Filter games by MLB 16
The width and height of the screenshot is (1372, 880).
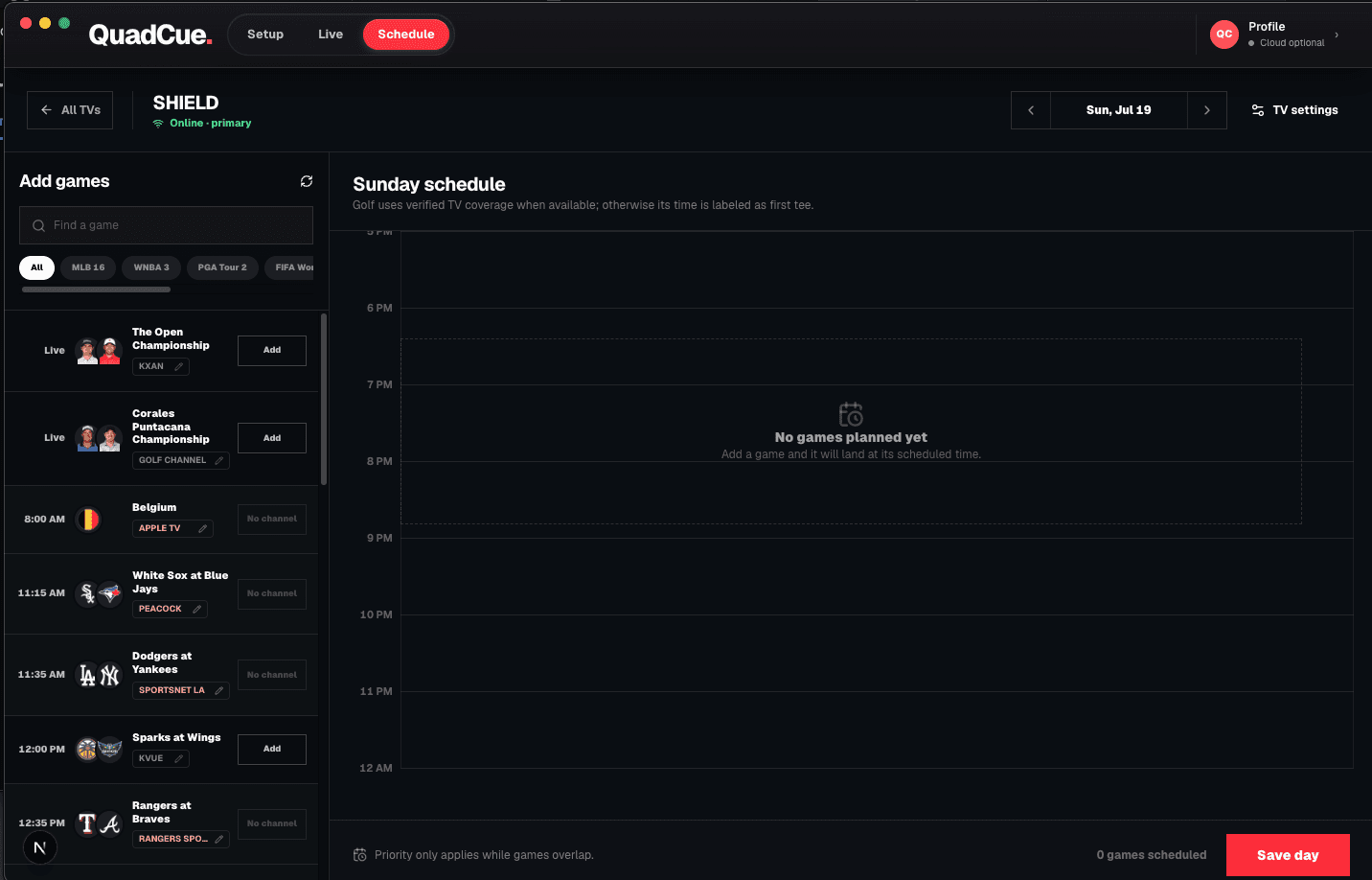tap(88, 267)
